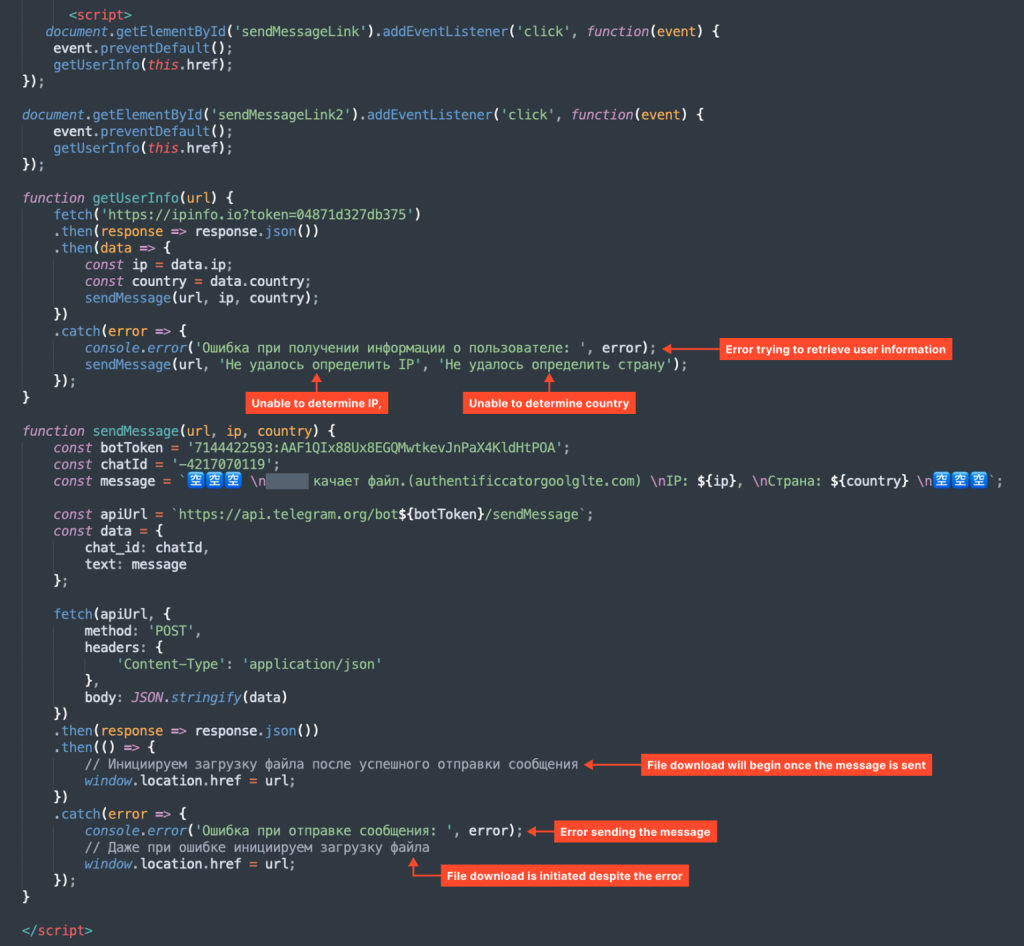Click the method: 'POST' line
Viewport: 1024px width, 946px height.
point(143,631)
